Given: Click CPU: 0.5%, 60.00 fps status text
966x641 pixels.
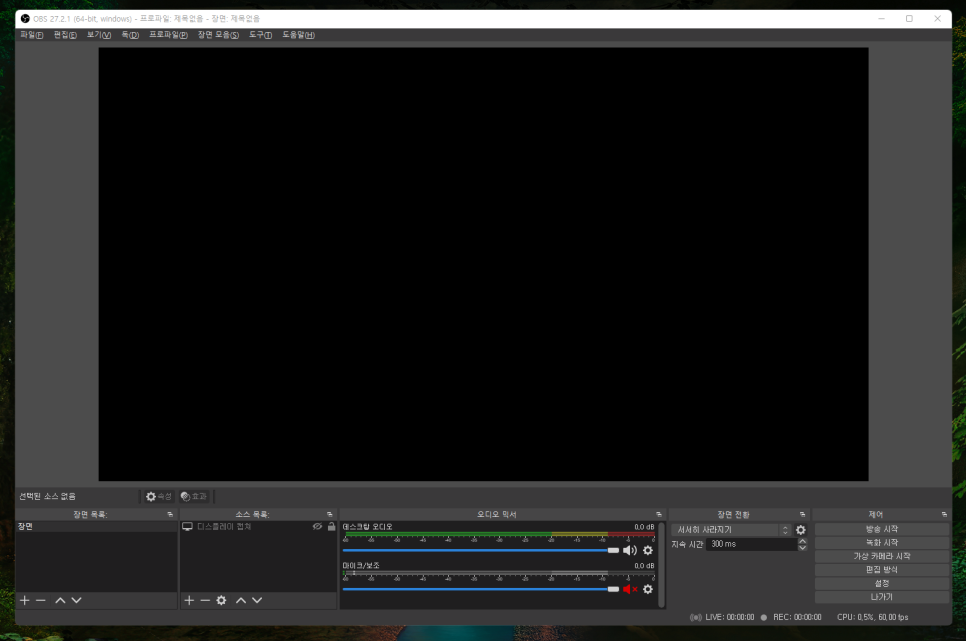Looking at the screenshot, I should [x=872, y=617].
